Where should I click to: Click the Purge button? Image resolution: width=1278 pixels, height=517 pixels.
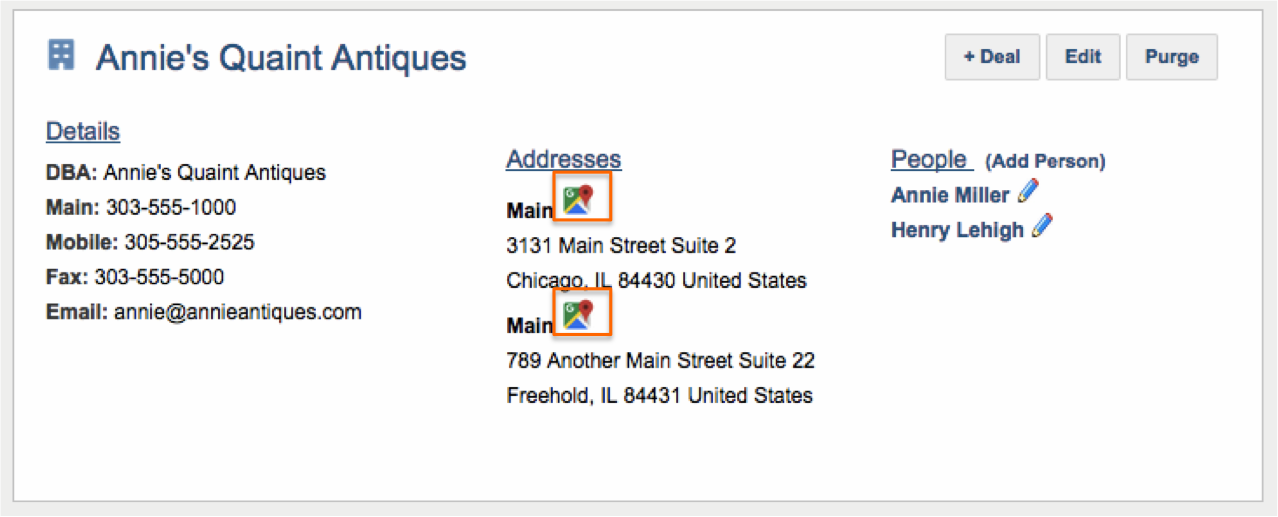(1172, 57)
